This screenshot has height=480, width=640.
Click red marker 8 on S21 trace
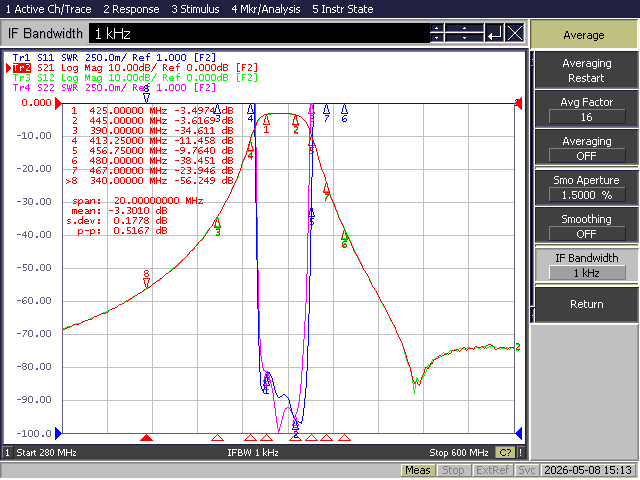147,279
